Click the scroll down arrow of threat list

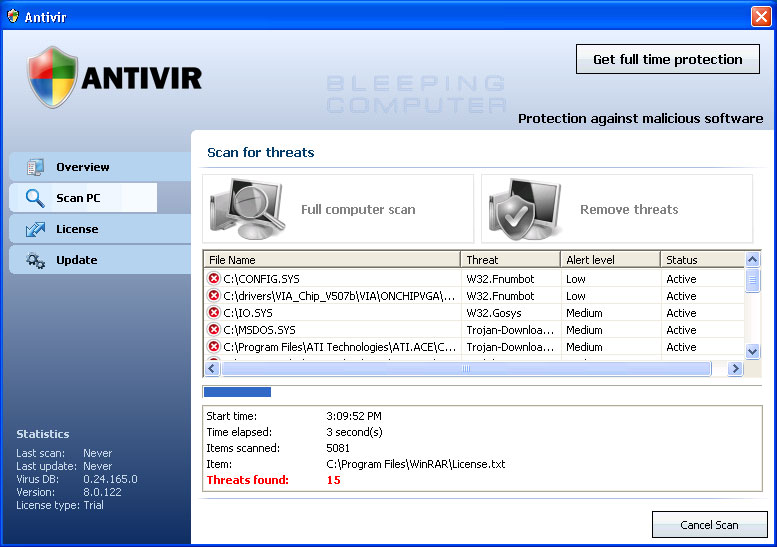[752, 351]
